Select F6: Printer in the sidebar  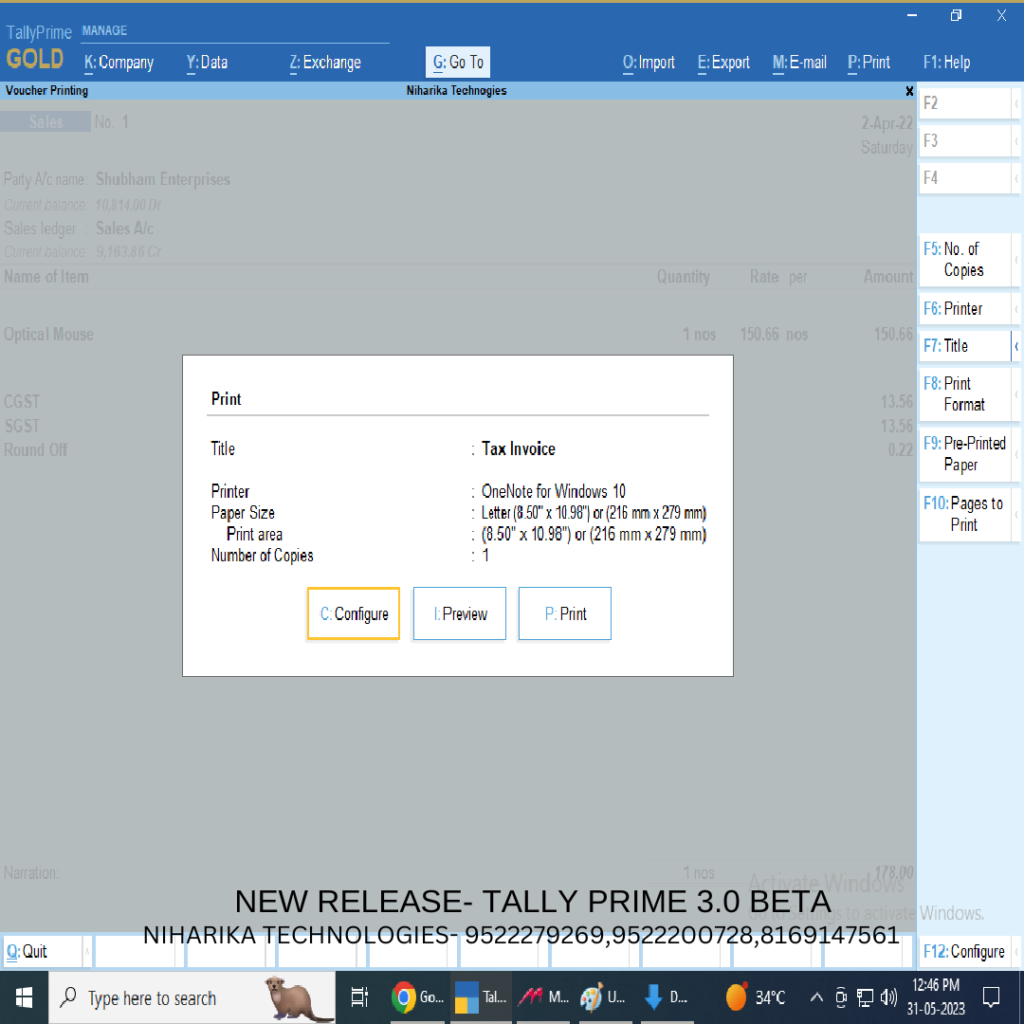[x=966, y=309]
